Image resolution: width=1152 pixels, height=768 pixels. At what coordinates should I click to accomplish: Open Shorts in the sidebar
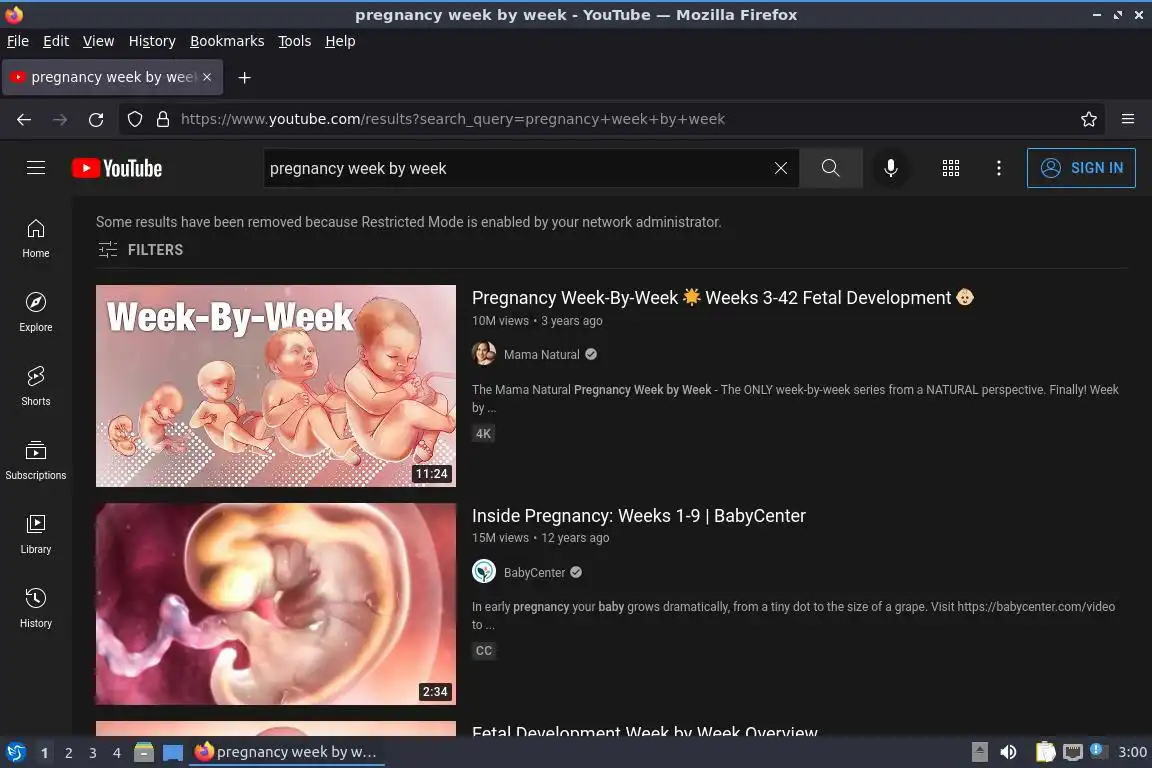tap(35, 386)
